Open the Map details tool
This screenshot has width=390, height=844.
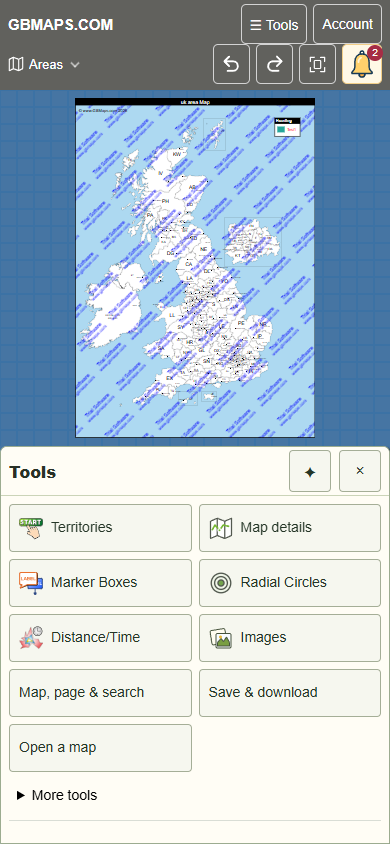point(290,528)
